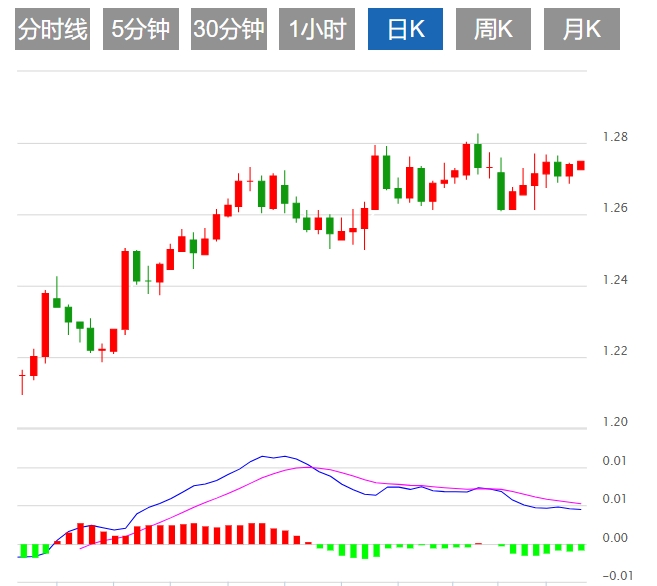Show the 周K weekly chart
This screenshot has height=586, width=657.
pyautogui.click(x=493, y=30)
